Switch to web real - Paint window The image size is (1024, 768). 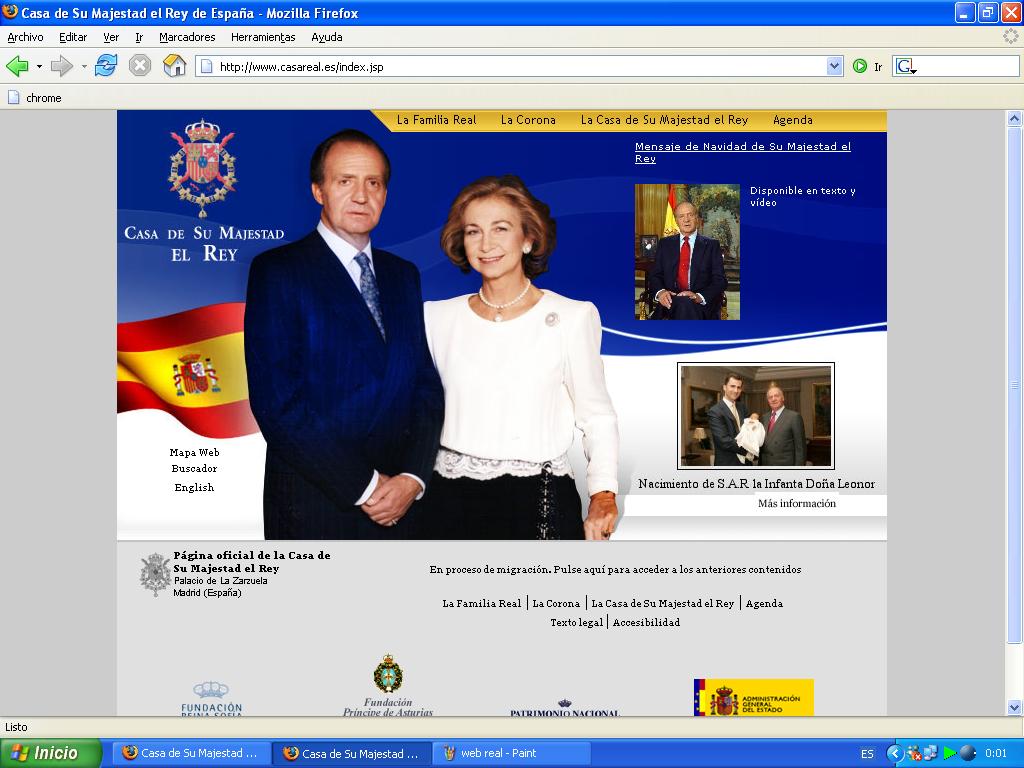[x=511, y=754]
